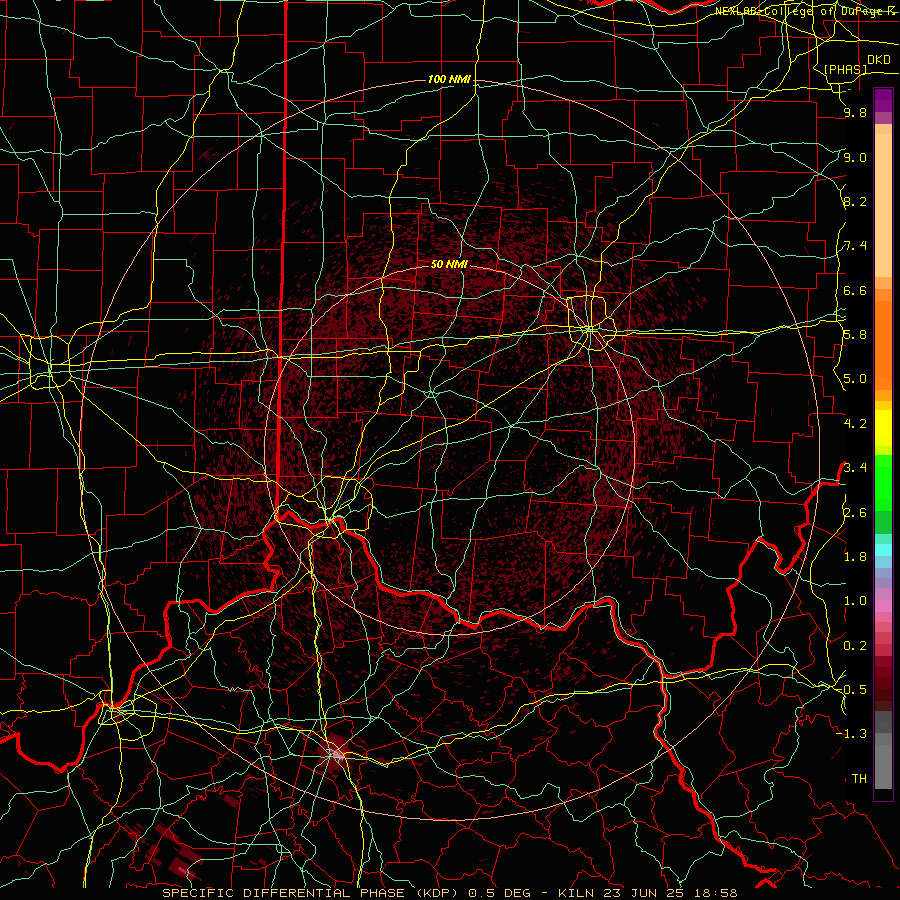Click the "SPECIFIC DIFFERENTIAL PHASE (KDP)" caption

(312, 893)
